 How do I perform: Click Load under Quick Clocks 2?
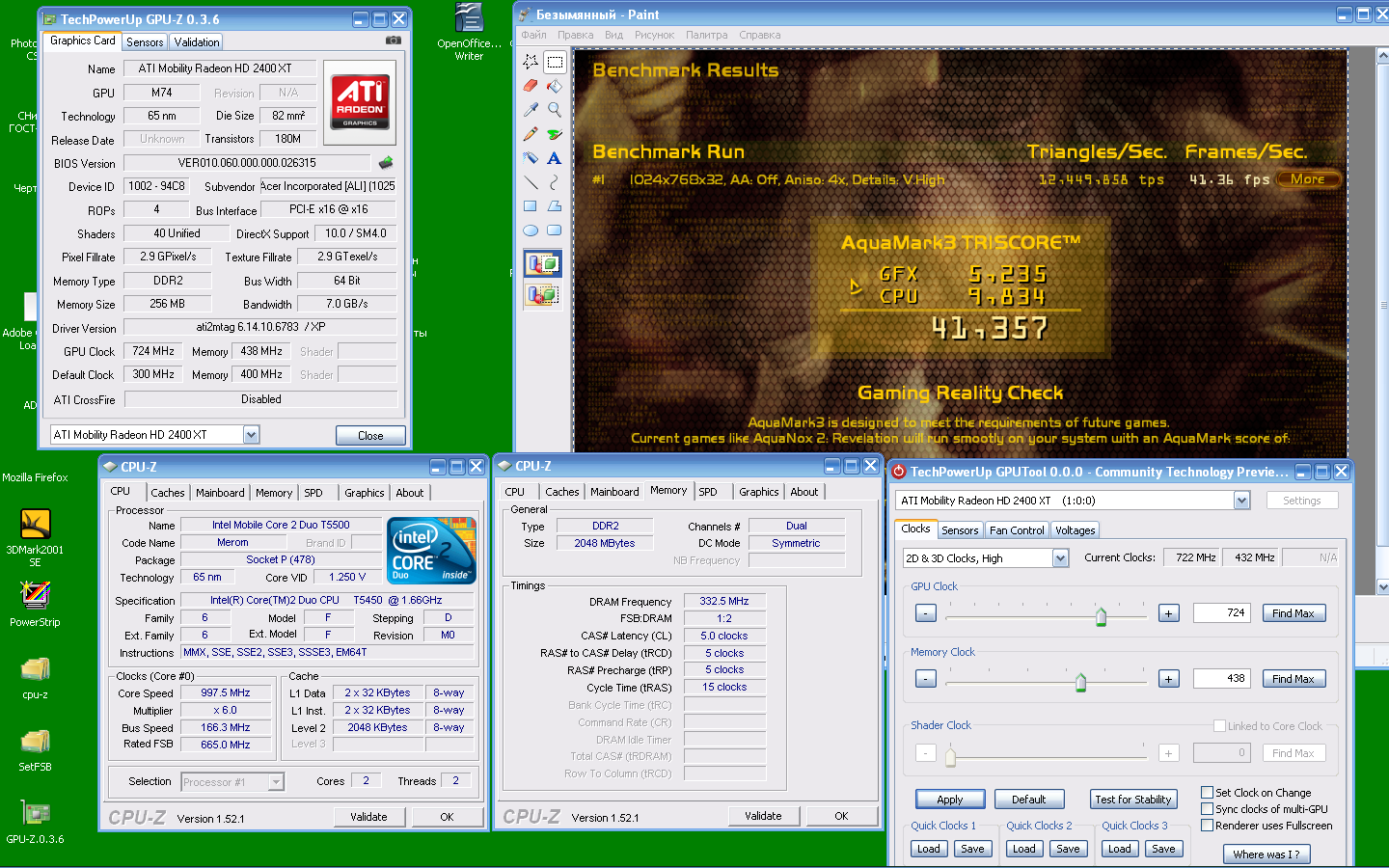point(1023,849)
